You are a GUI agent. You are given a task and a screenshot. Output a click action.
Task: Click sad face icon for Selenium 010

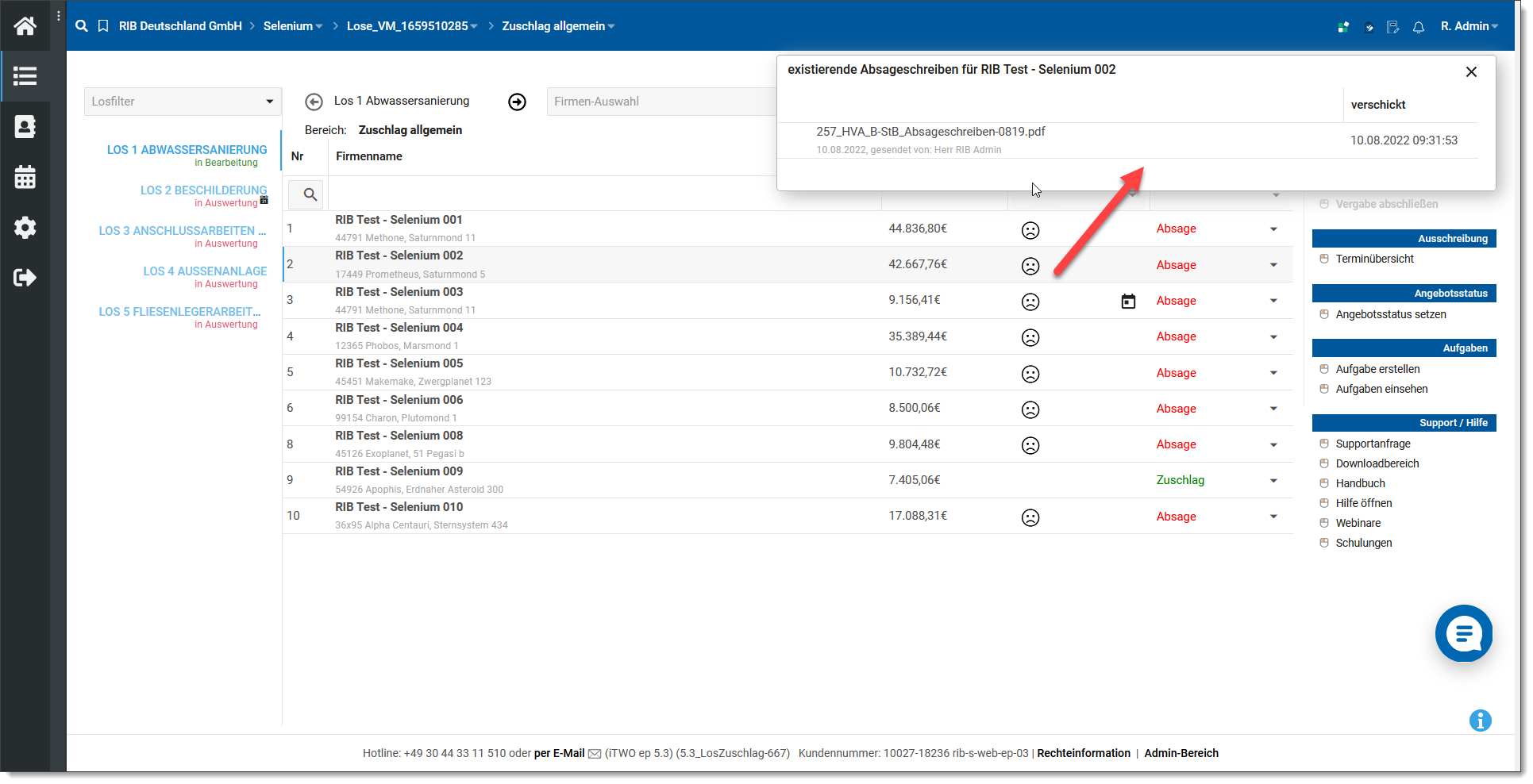click(x=1030, y=517)
